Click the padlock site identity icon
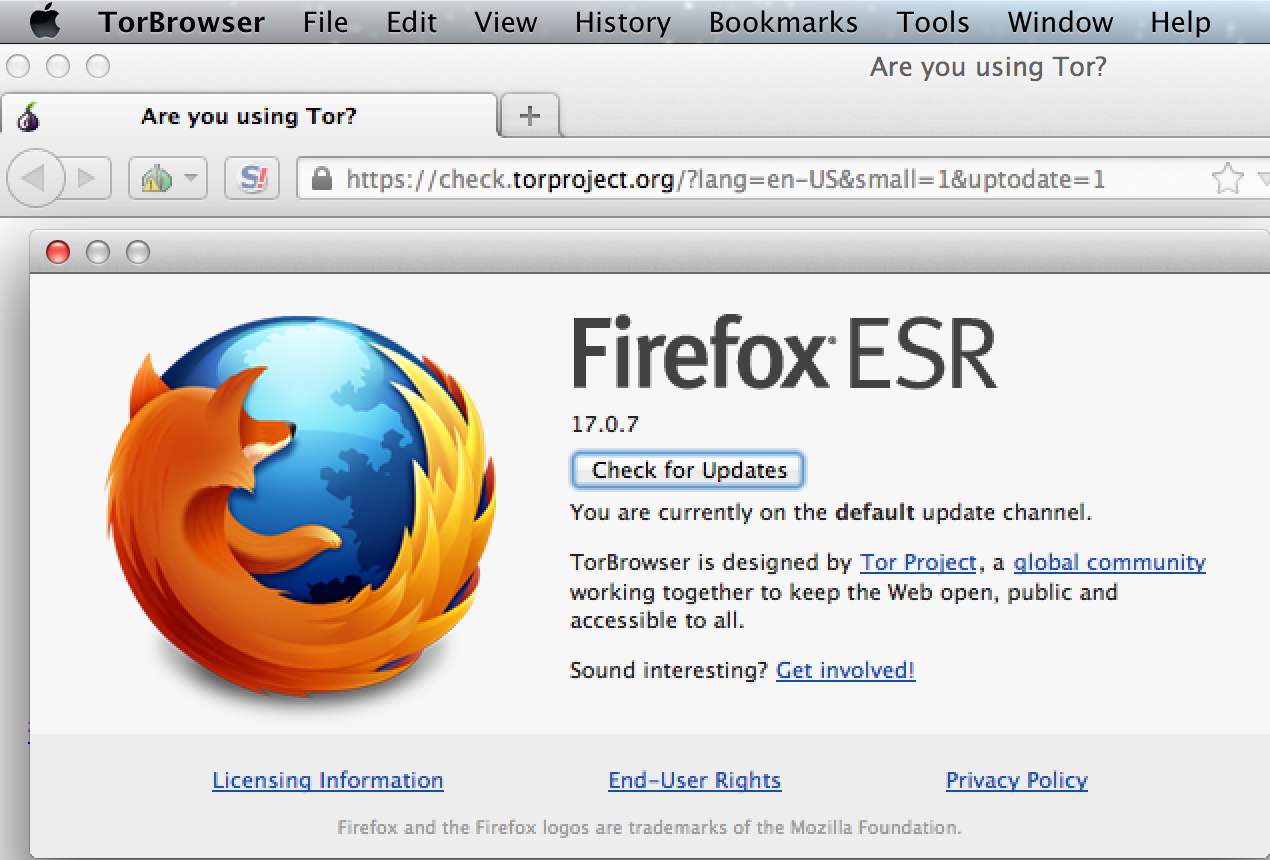 click(x=321, y=179)
